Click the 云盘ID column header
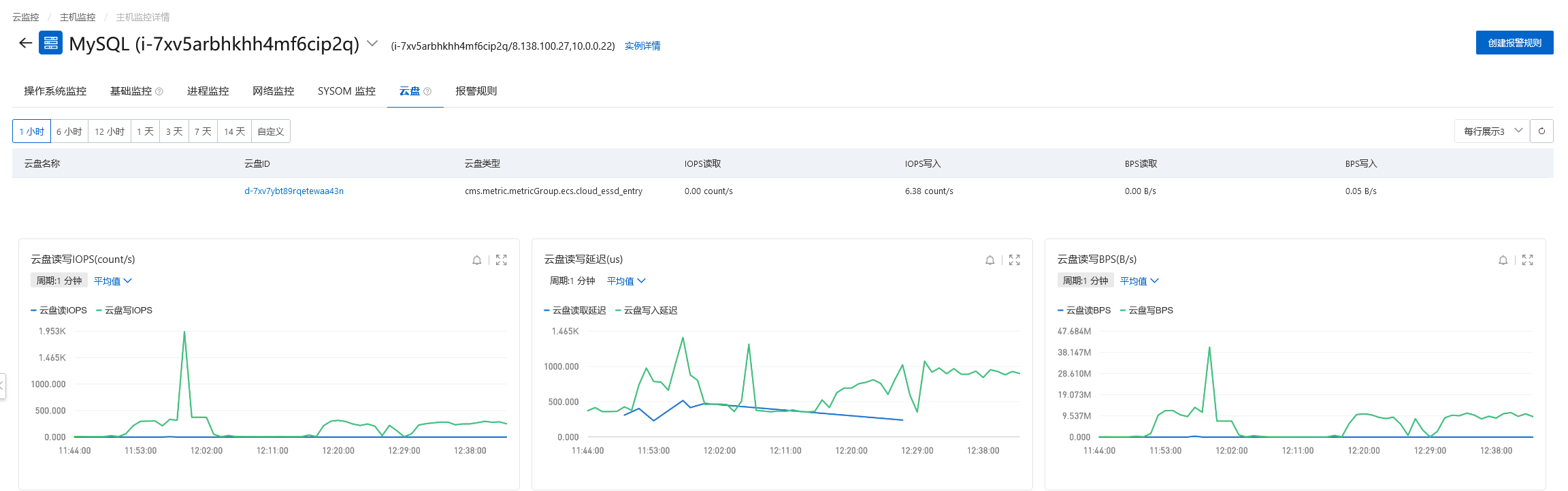1568x491 pixels. pos(257,164)
